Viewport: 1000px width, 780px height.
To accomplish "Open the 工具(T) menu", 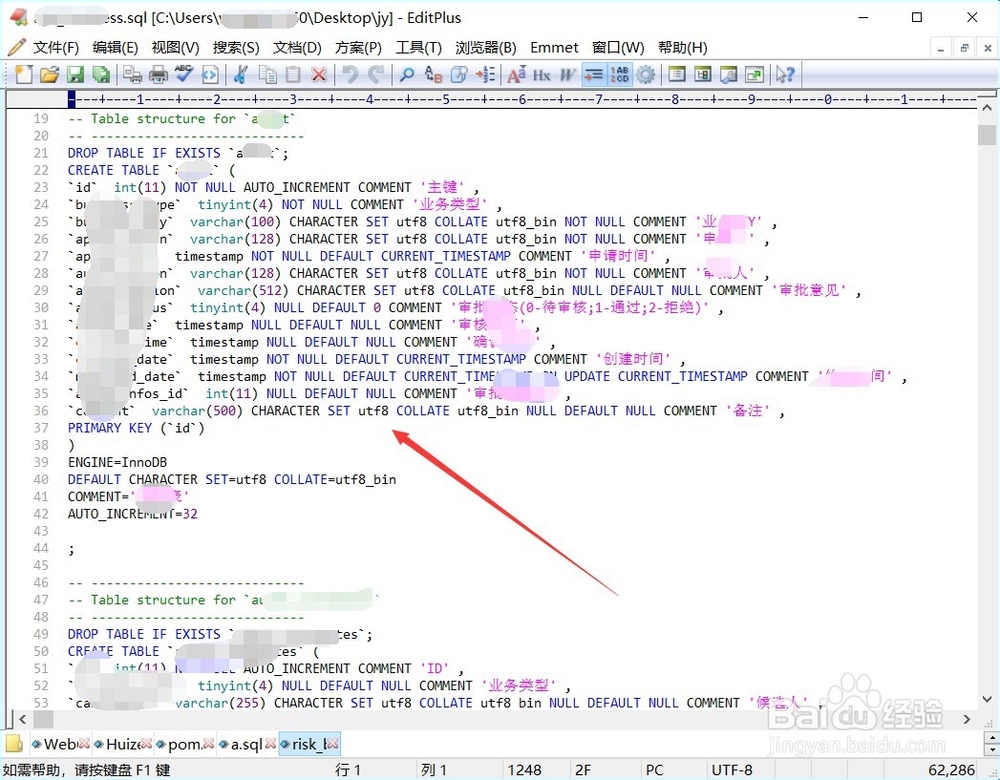I will point(418,48).
